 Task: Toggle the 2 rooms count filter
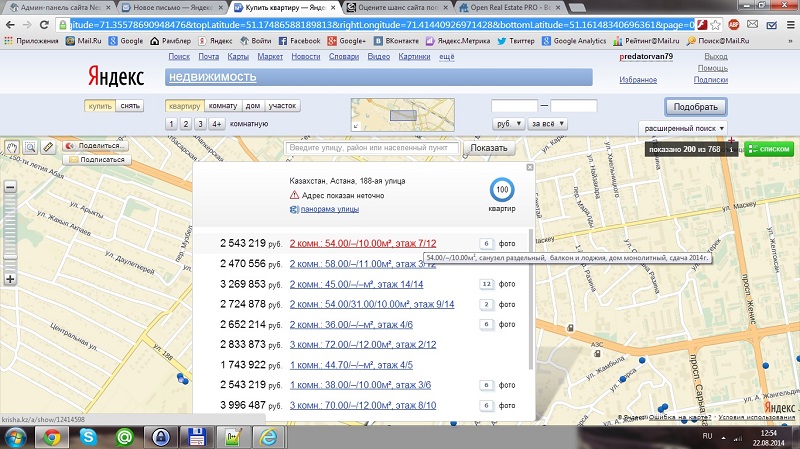186,124
